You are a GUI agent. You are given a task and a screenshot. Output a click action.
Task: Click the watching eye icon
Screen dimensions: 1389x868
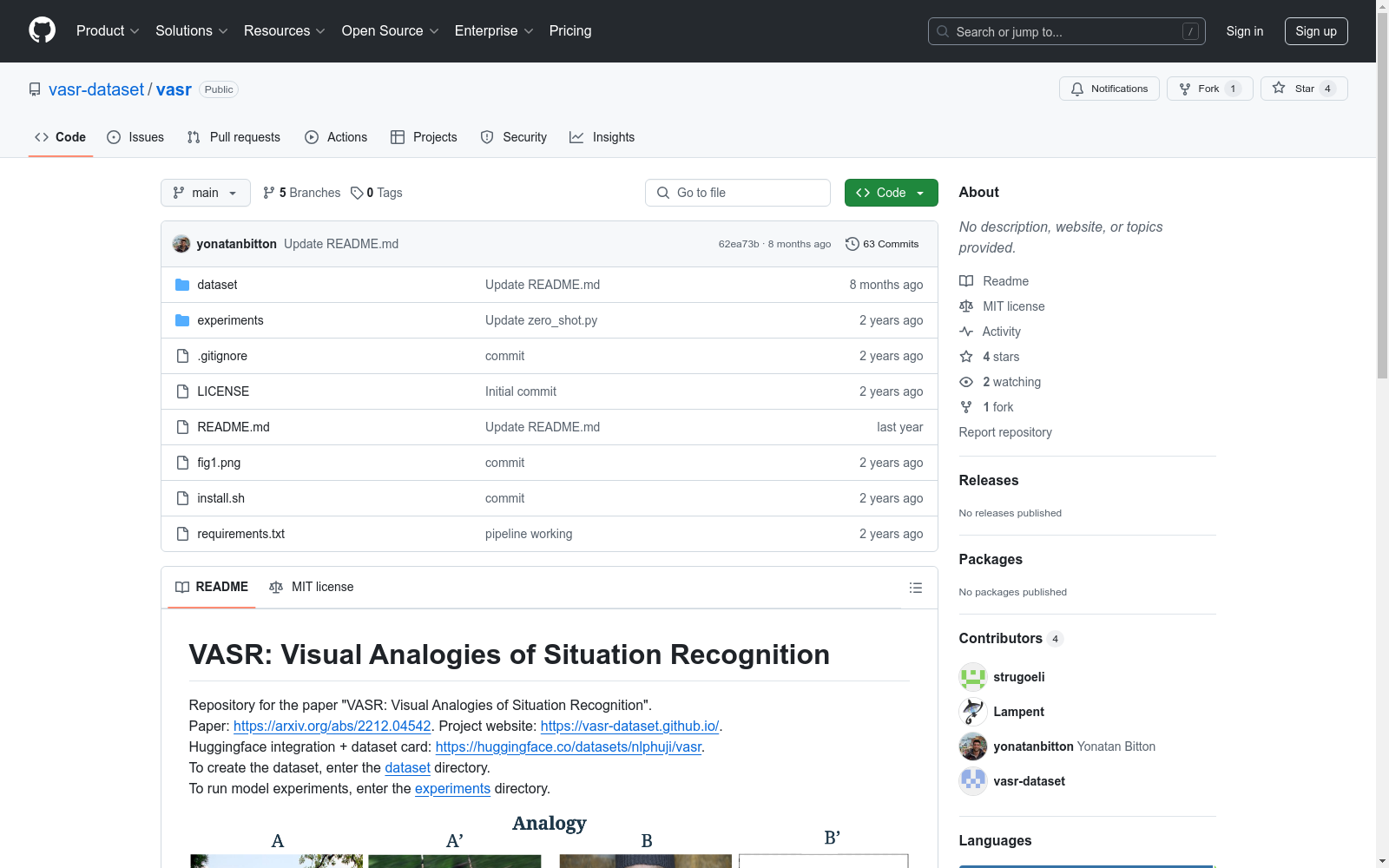966,382
